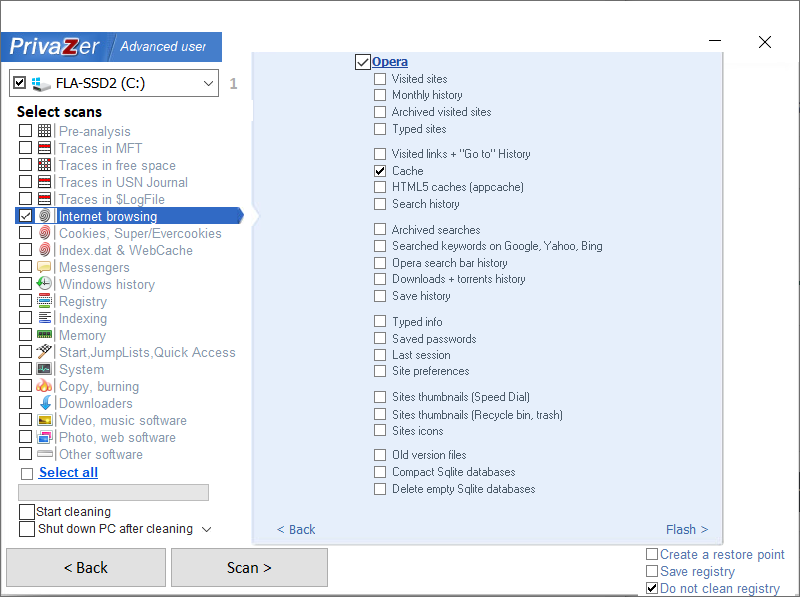The width and height of the screenshot is (800, 597).
Task: Select the Downloaders scan entry
Action: click(x=95, y=403)
